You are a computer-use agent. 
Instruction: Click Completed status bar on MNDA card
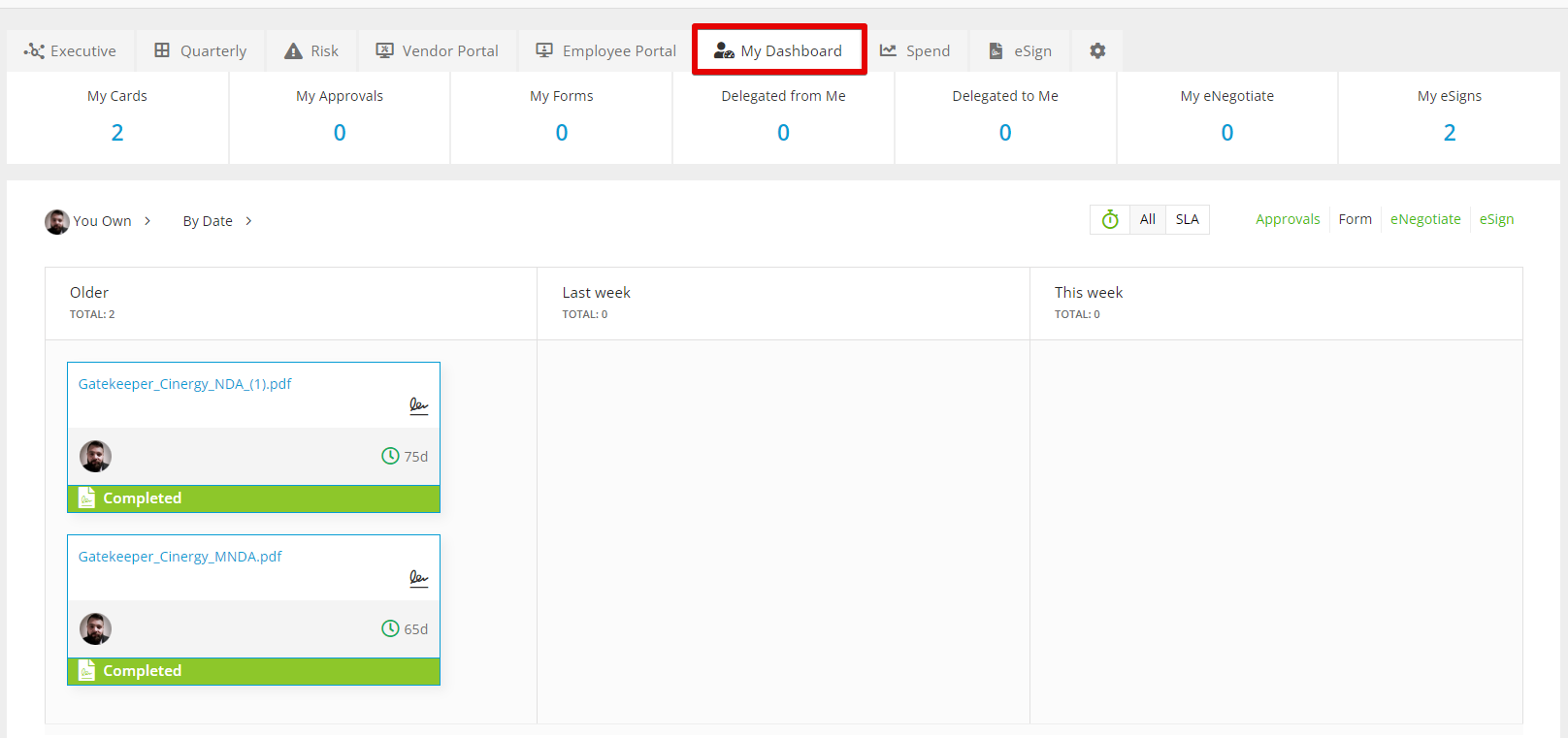253,671
